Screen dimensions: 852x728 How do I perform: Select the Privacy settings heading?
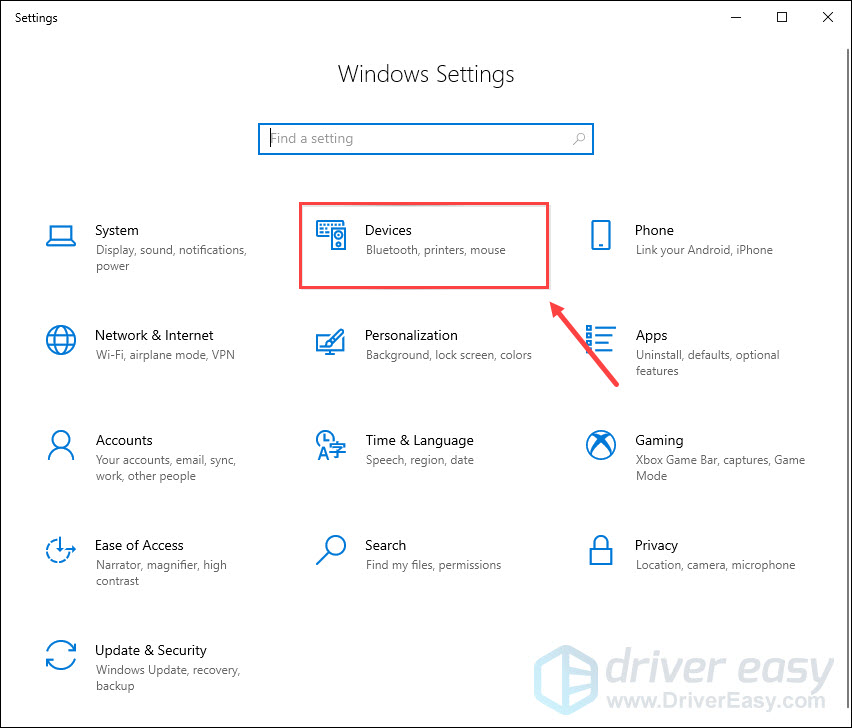click(656, 545)
